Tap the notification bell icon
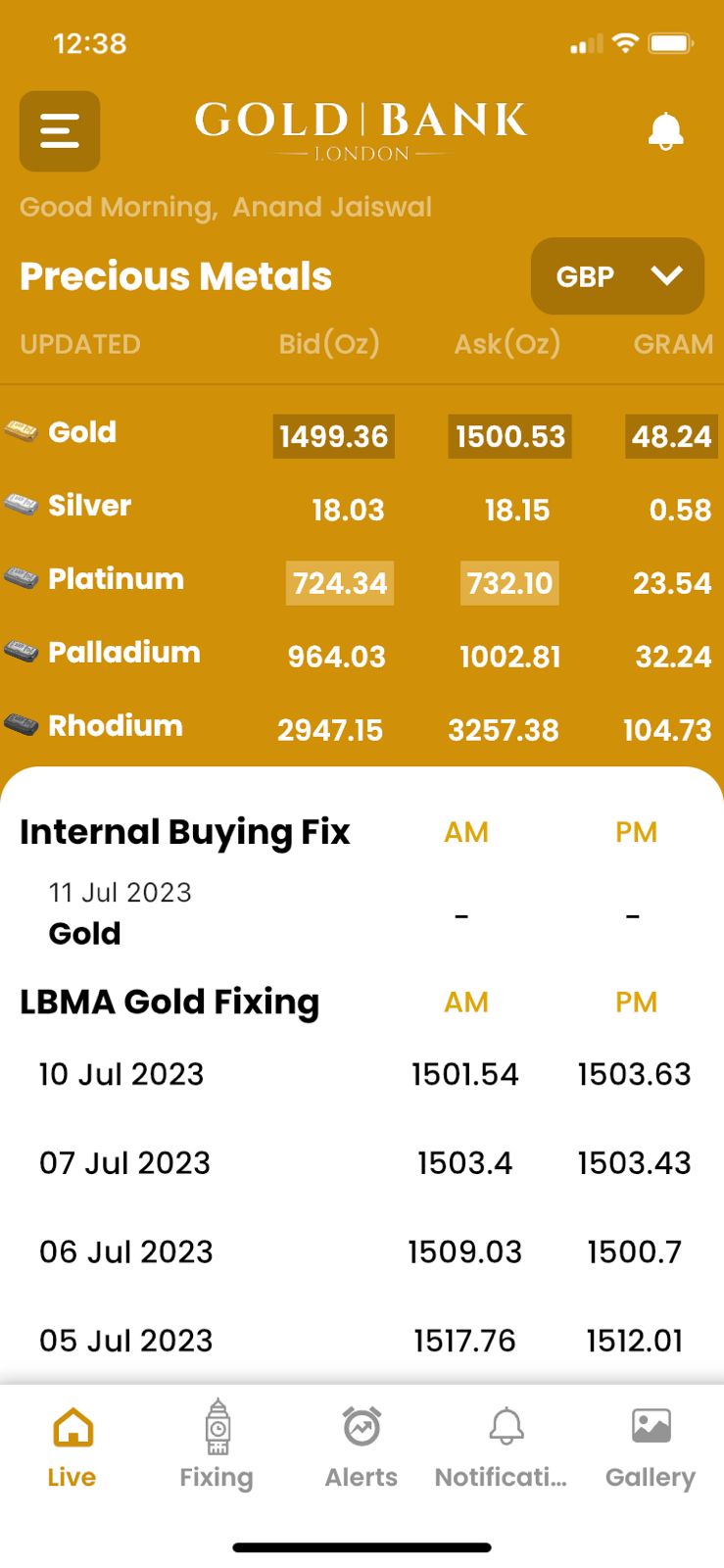The height and width of the screenshot is (1568, 724). tap(665, 131)
